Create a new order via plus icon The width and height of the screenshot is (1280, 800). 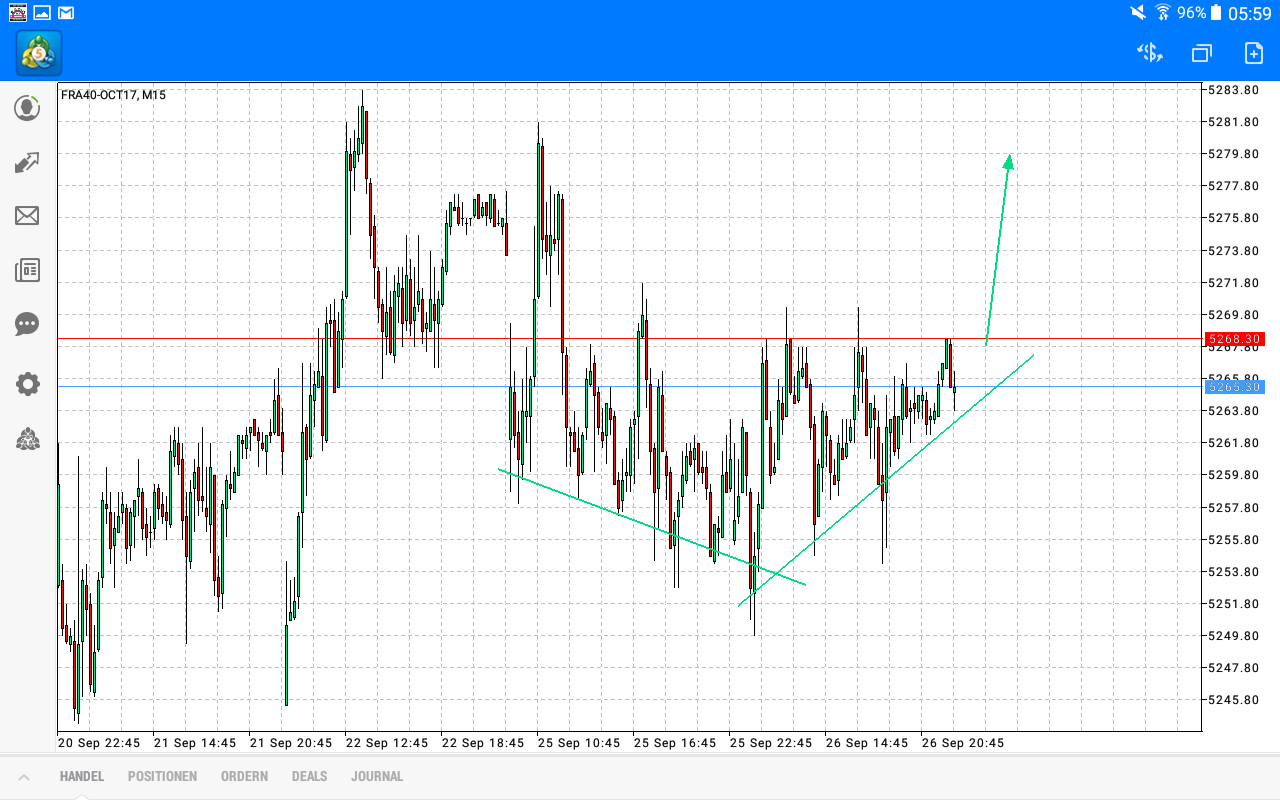(1253, 53)
